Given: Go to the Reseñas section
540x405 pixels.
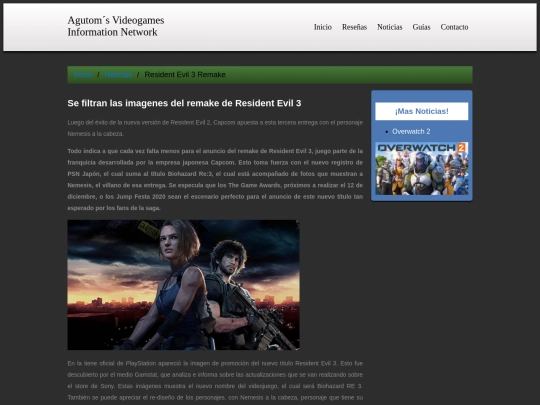Looking at the screenshot, I should [x=354, y=27].
